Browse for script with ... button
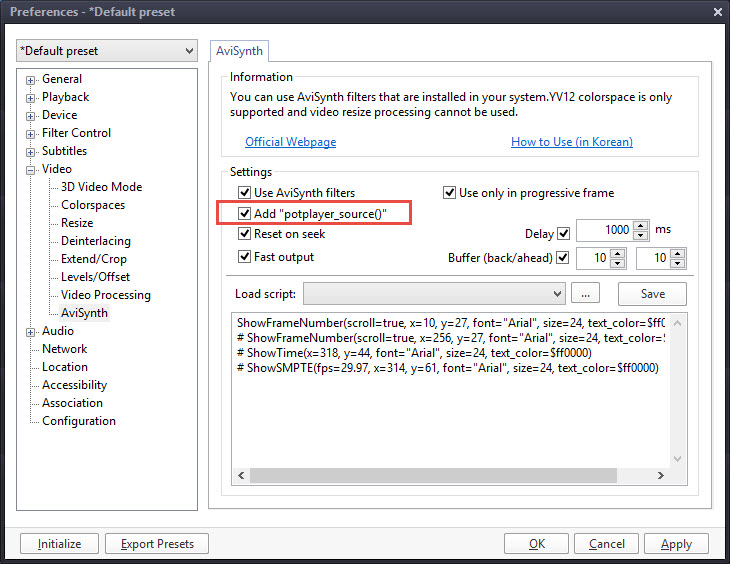 (x=585, y=294)
